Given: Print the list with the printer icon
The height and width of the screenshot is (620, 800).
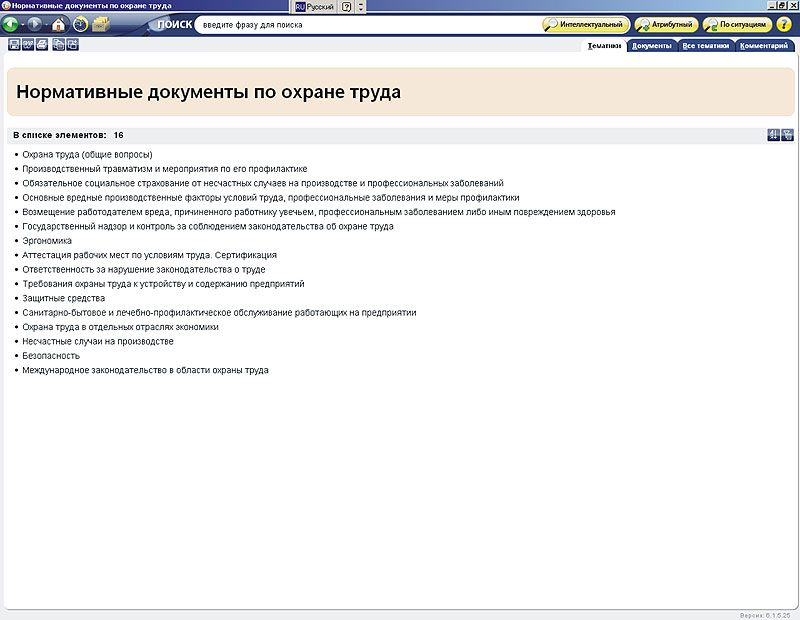Looking at the screenshot, I should click(x=42, y=45).
